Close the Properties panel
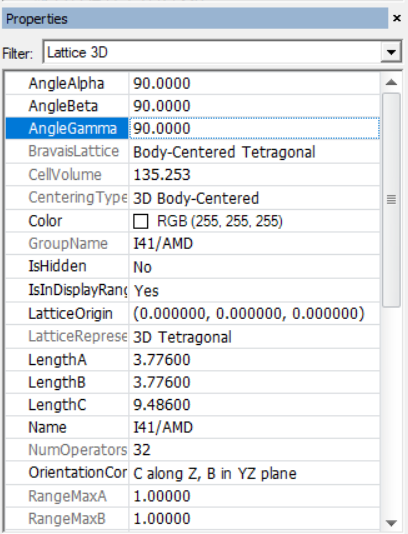 click(396, 18)
